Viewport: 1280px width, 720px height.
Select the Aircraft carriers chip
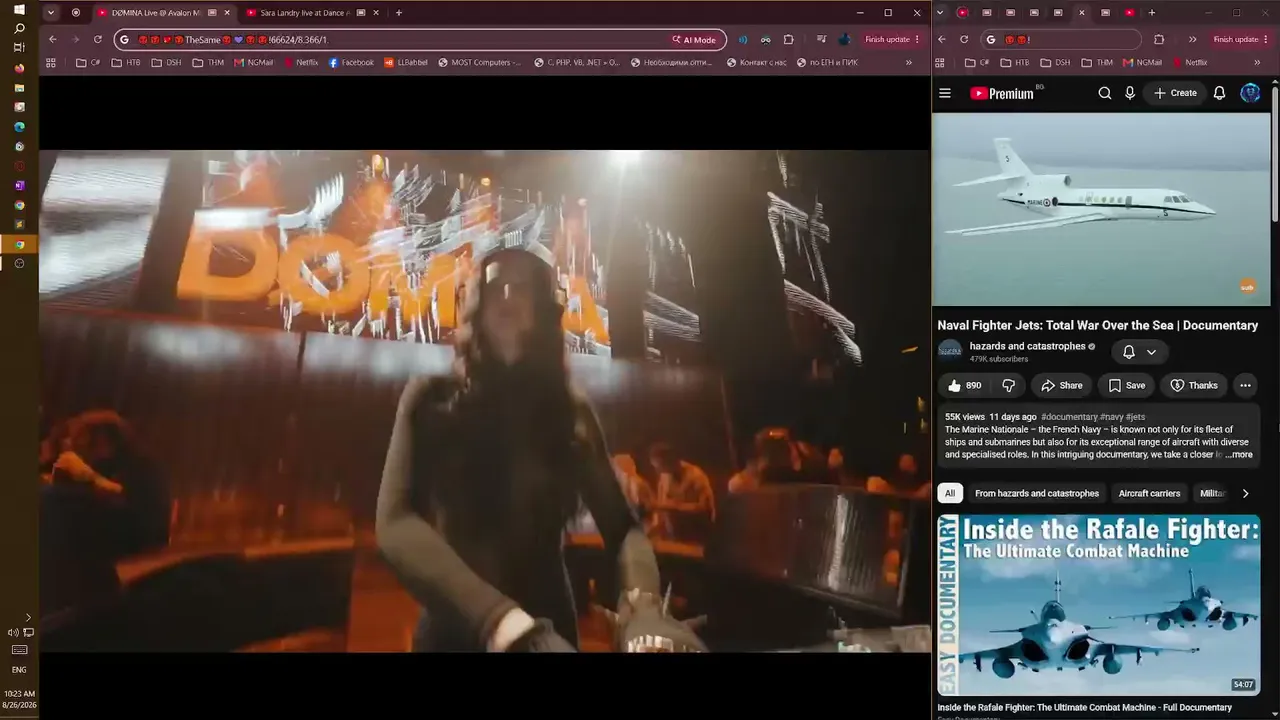coord(1149,493)
